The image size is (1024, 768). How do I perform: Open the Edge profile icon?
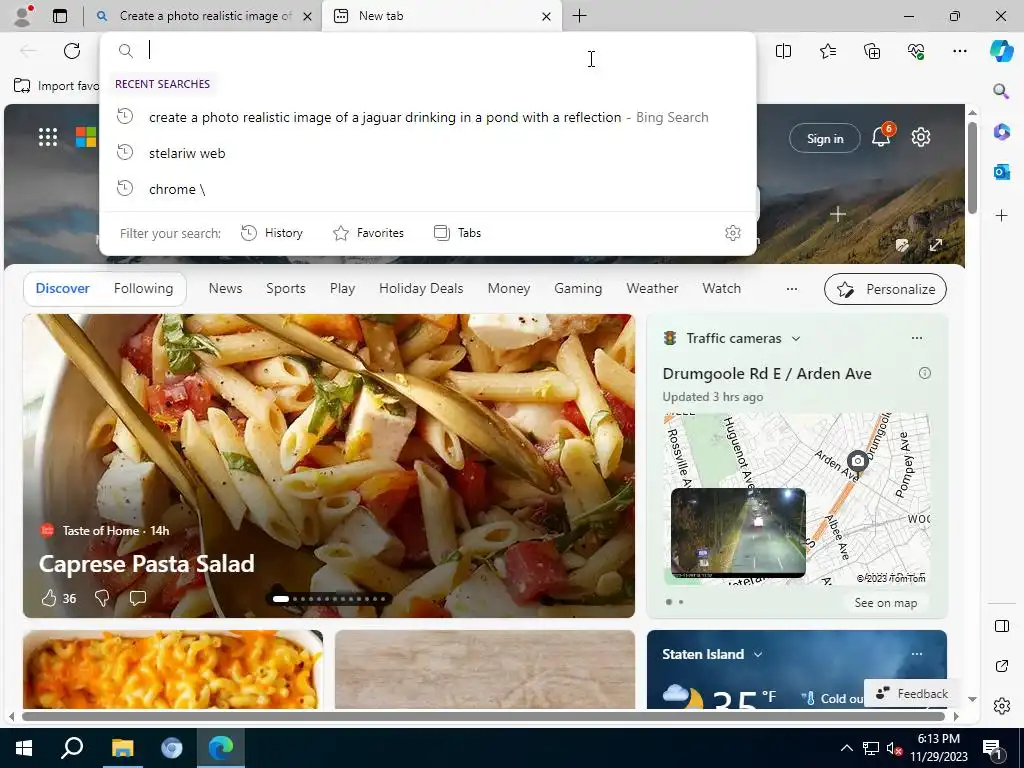coord(23,16)
